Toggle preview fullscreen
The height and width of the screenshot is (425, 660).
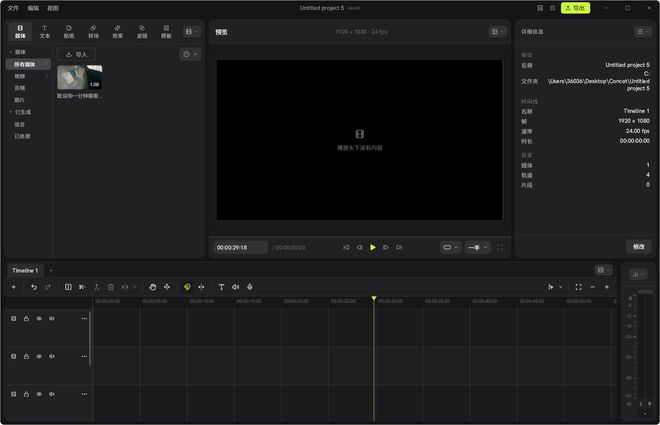coord(500,247)
